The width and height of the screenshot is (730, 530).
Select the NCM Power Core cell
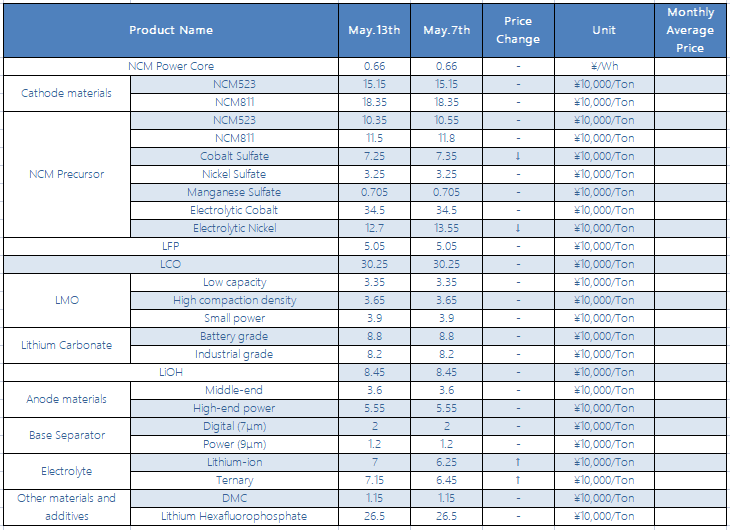tap(171, 66)
